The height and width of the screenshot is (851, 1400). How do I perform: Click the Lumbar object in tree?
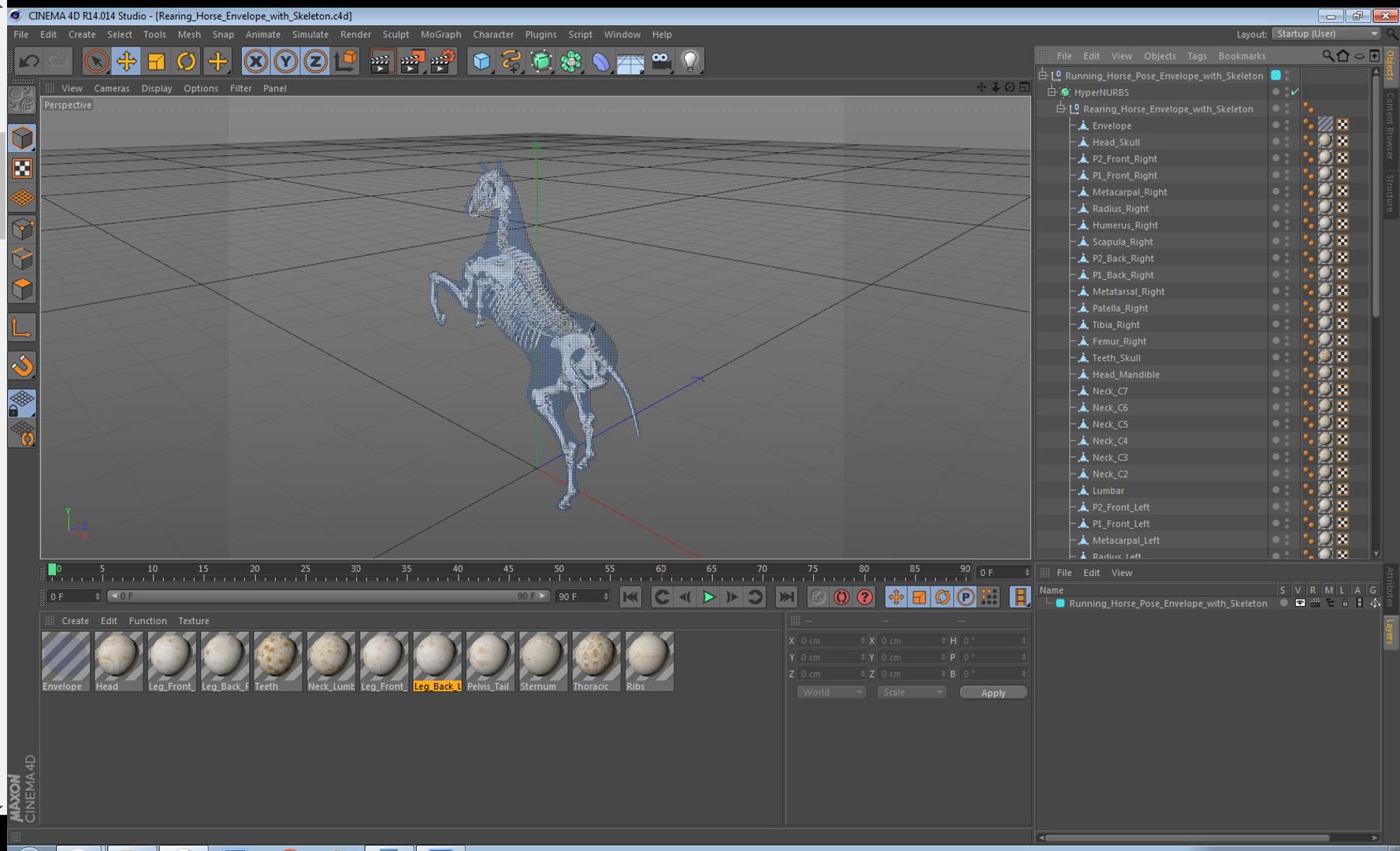point(1108,490)
